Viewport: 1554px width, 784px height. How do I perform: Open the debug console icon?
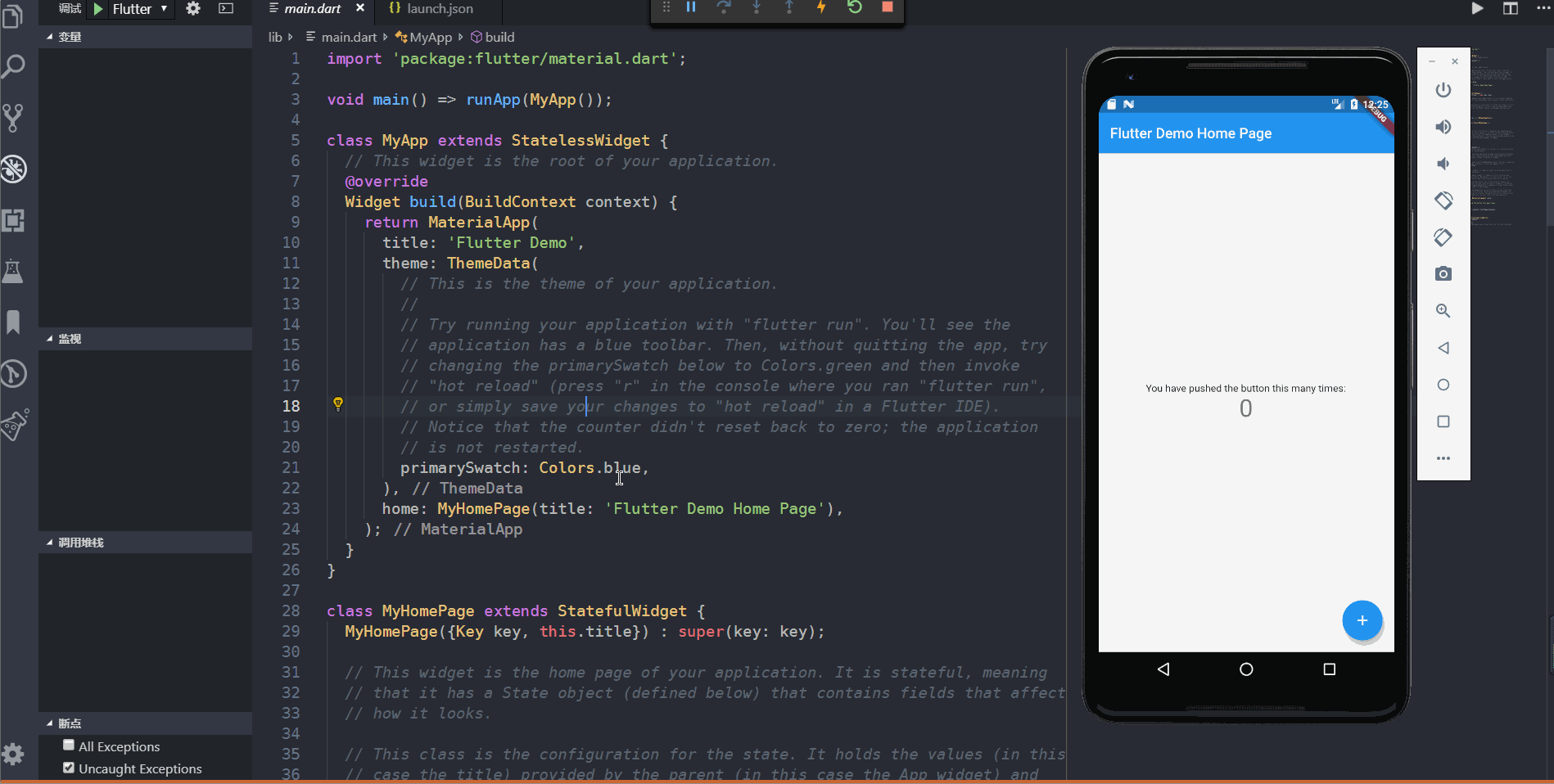pos(226,9)
